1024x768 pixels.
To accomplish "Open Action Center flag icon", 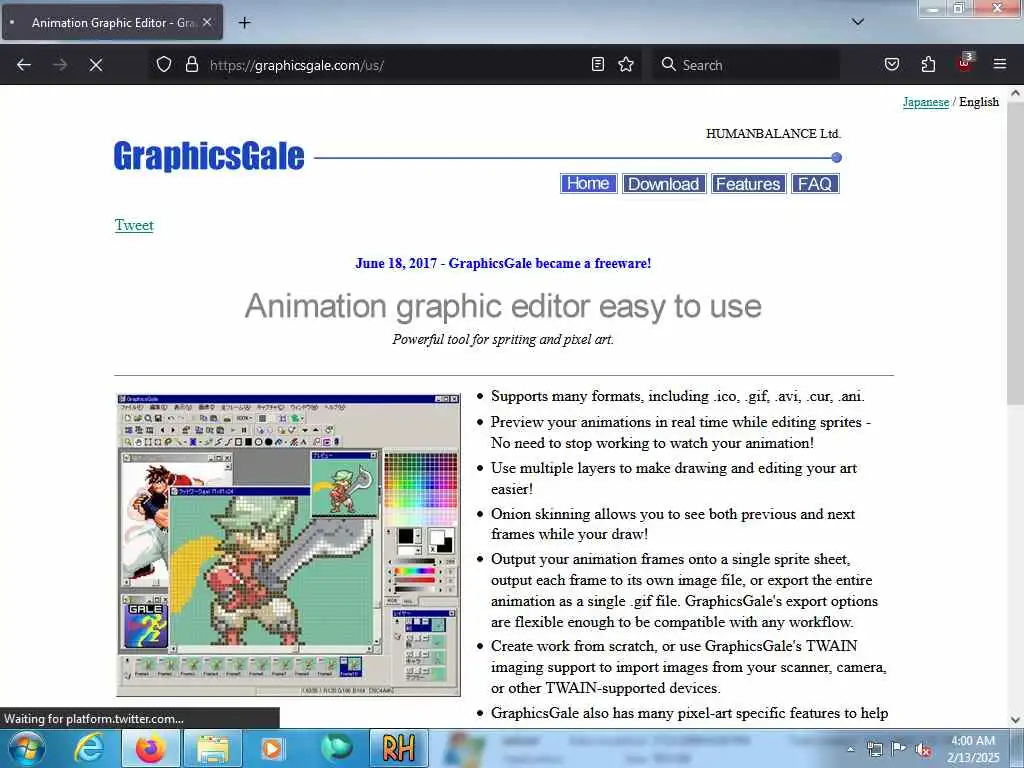I will (899, 749).
